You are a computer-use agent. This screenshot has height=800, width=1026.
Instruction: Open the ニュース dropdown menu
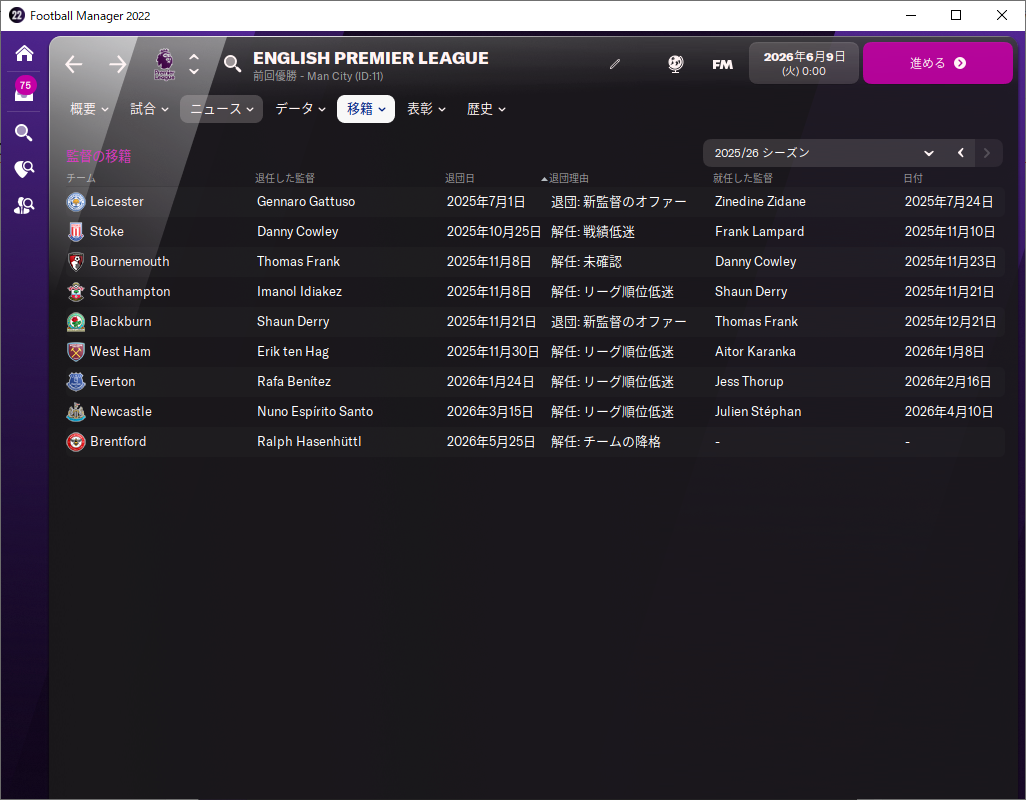(221, 109)
